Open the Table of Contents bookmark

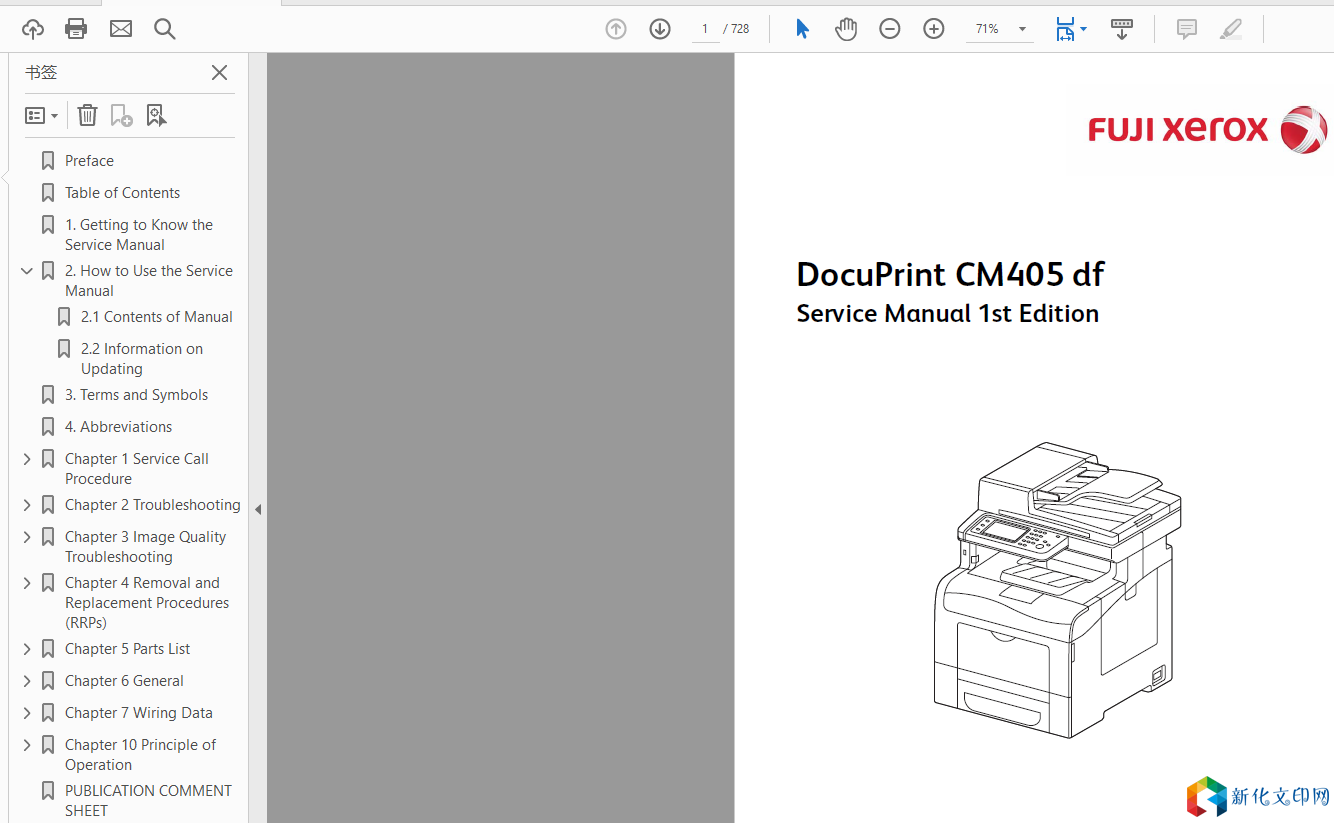coord(122,193)
